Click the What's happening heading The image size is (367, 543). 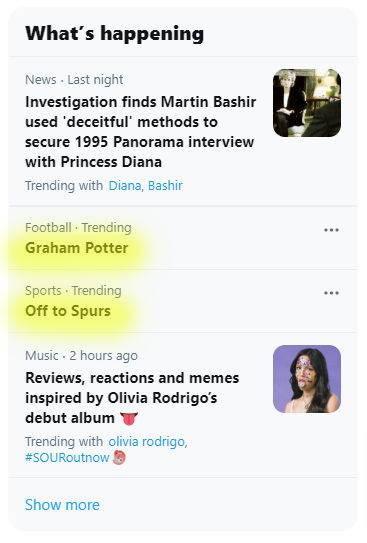point(115,34)
